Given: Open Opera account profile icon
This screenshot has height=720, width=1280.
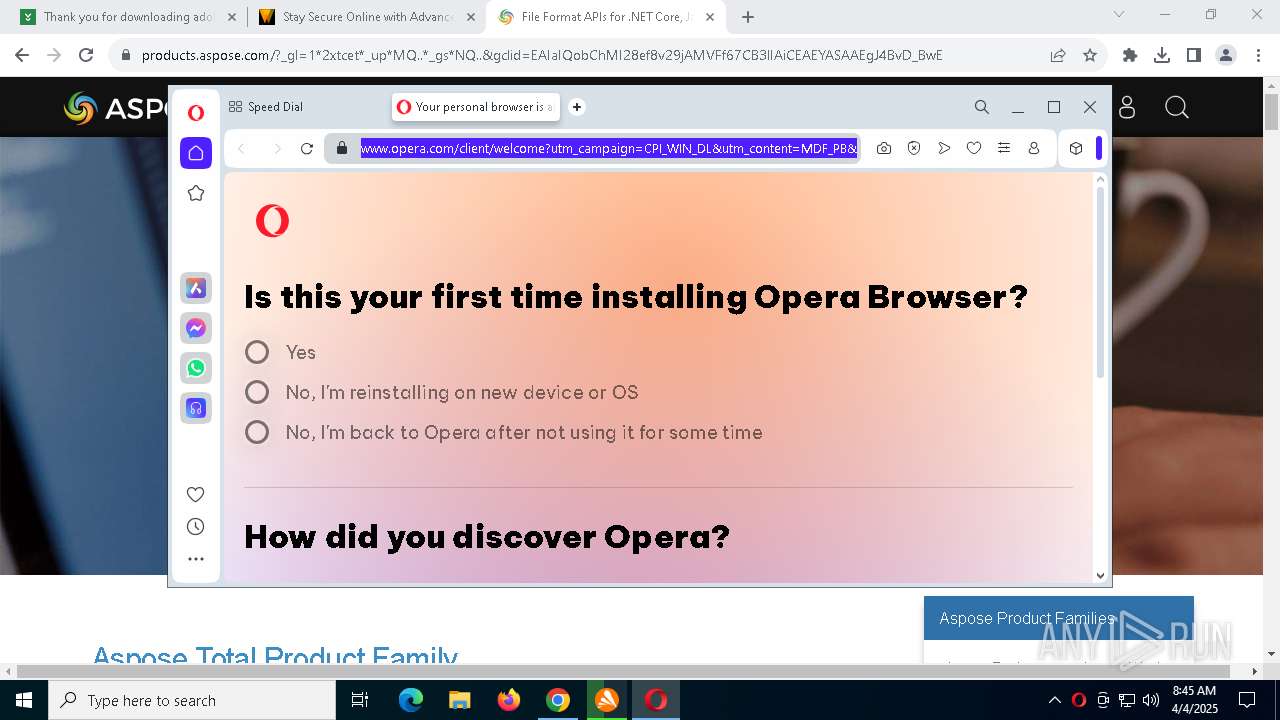Looking at the screenshot, I should (1034, 148).
